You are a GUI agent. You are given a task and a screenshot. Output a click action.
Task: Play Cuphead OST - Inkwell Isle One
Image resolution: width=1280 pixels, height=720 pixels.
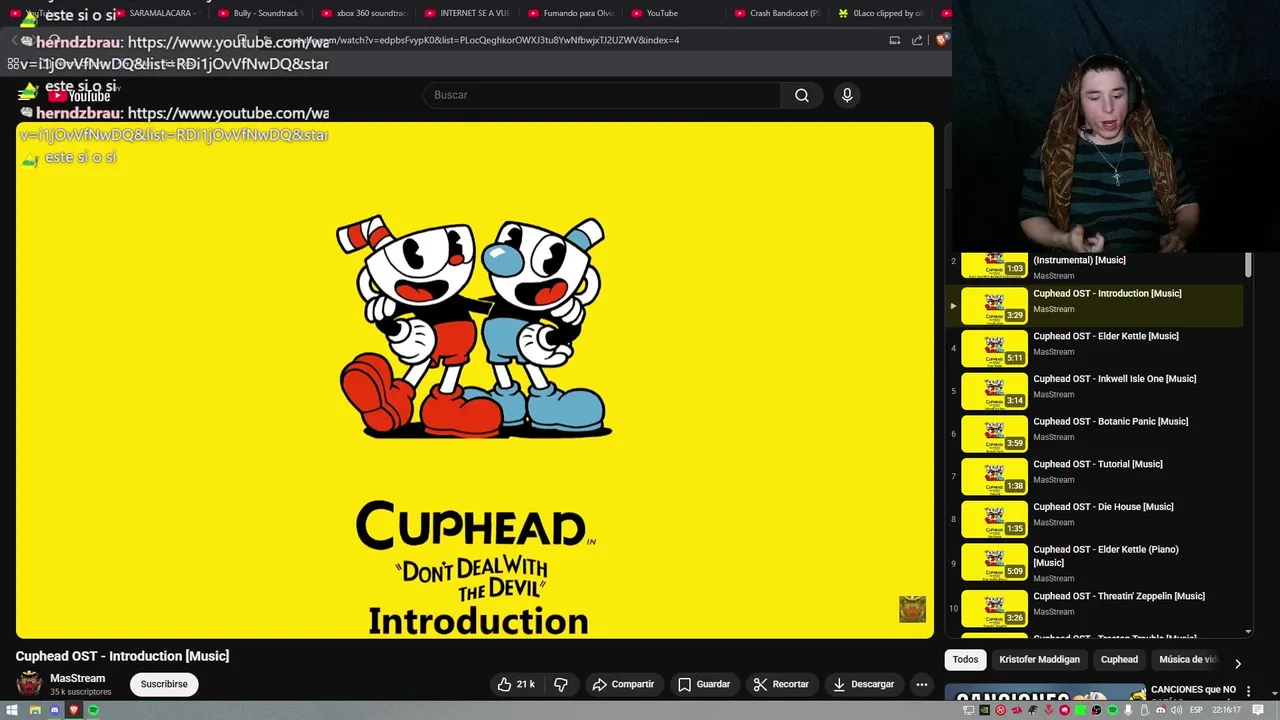(1095, 391)
